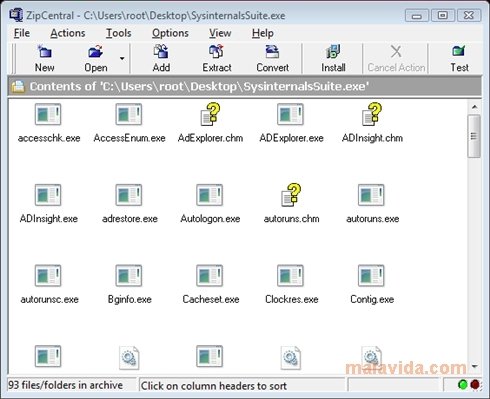This screenshot has width=490, height=399.
Task: Click the Test archive toolbar icon
Action: pos(459,52)
